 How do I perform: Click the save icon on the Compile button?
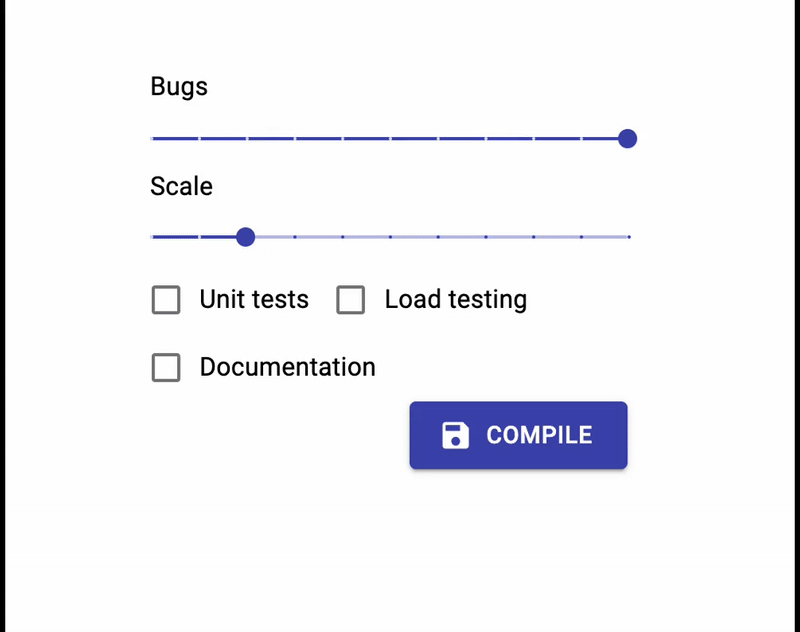tap(455, 435)
